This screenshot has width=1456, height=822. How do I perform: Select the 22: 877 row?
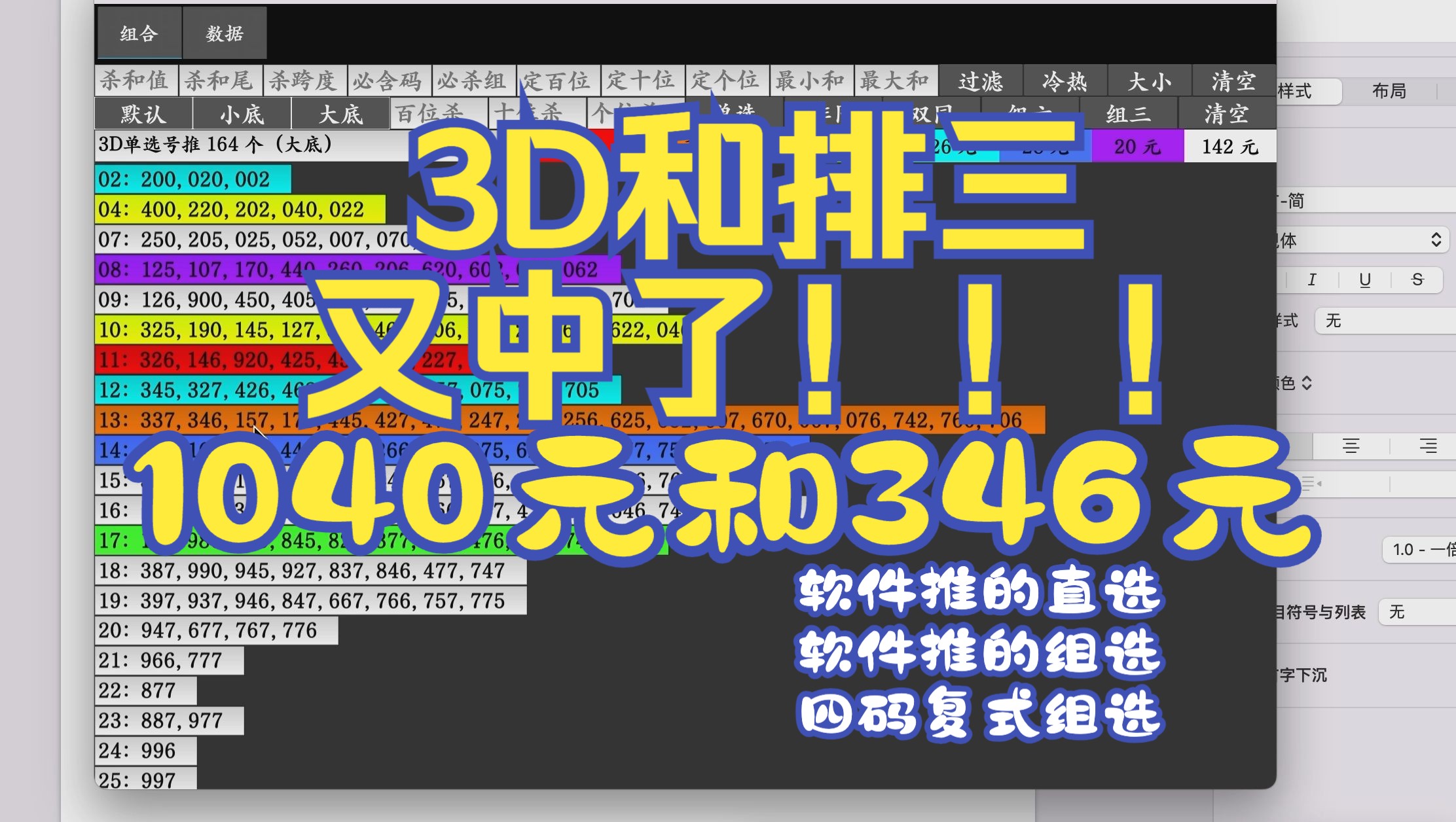(x=146, y=691)
